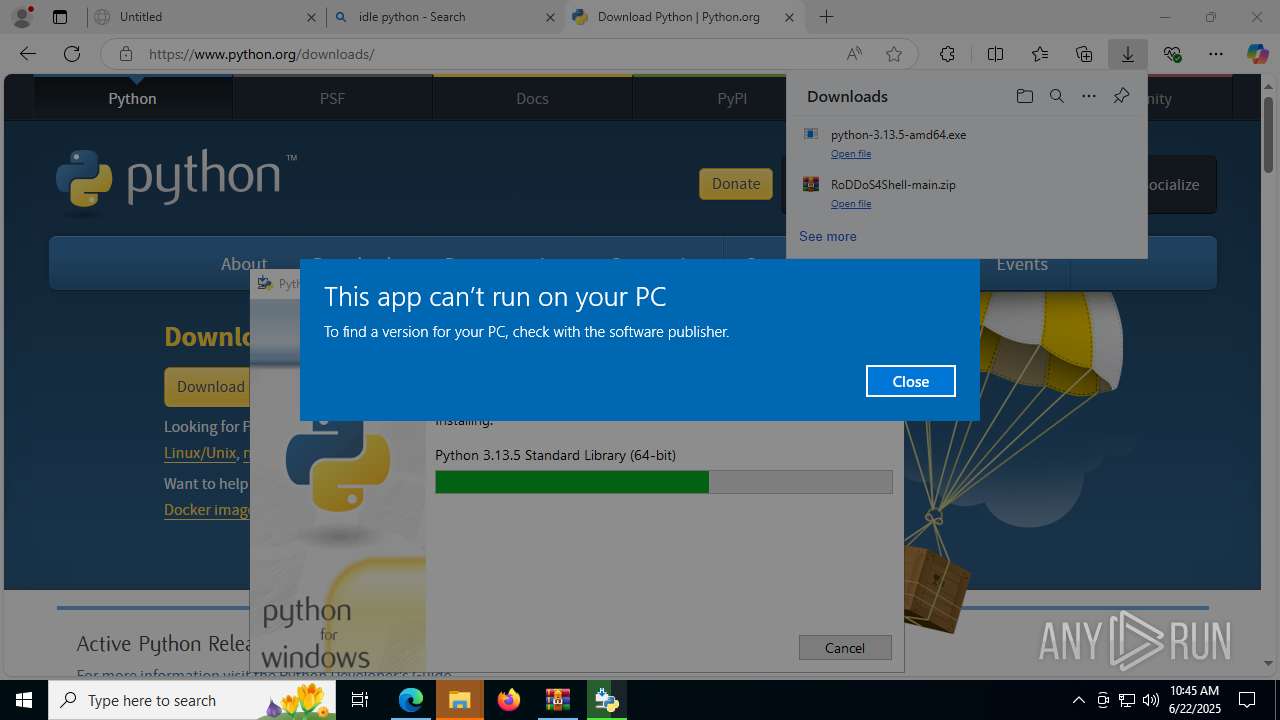Open the Favorites list icon

[x=1040, y=54]
